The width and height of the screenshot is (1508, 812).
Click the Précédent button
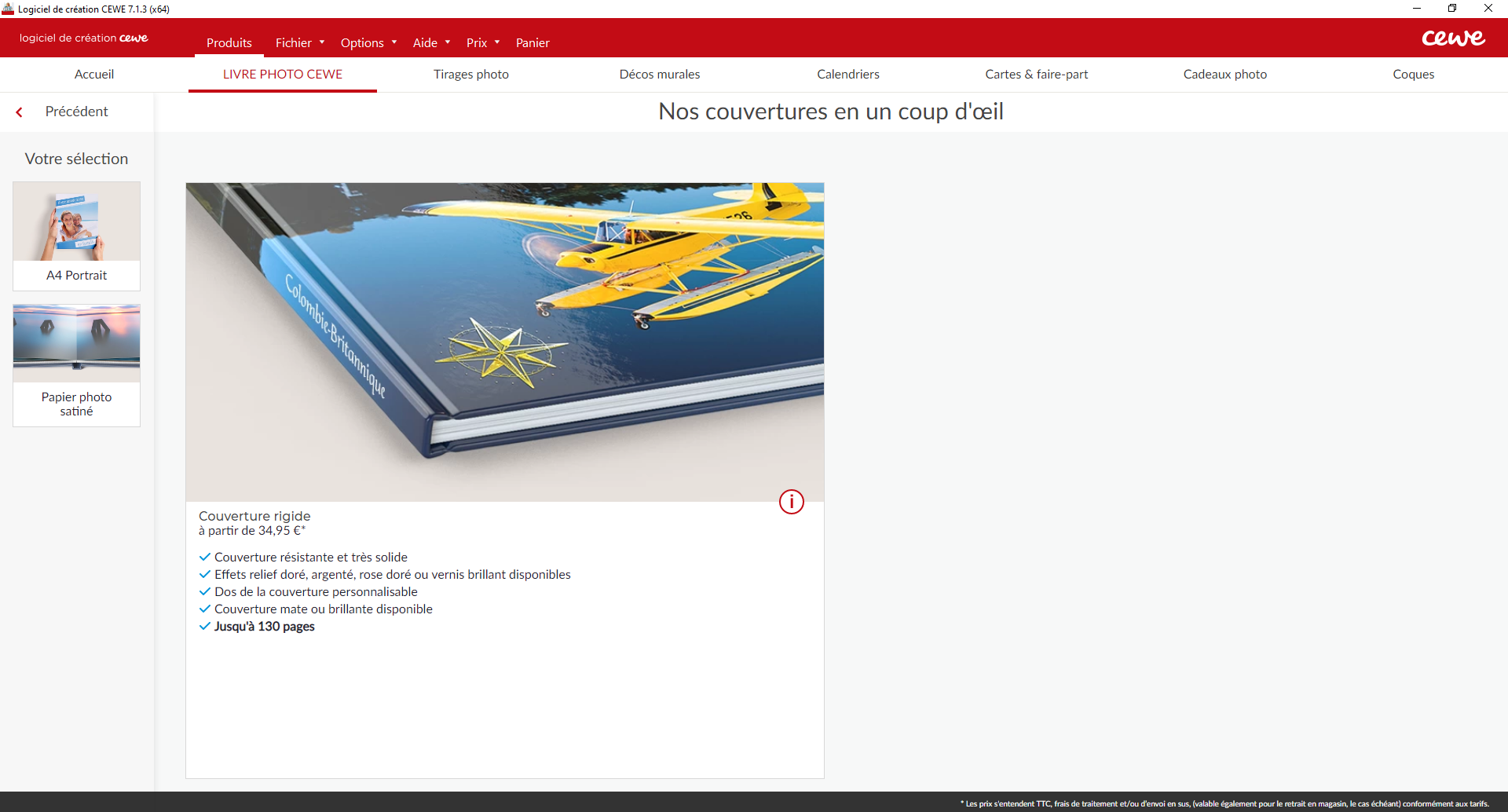[x=76, y=112]
